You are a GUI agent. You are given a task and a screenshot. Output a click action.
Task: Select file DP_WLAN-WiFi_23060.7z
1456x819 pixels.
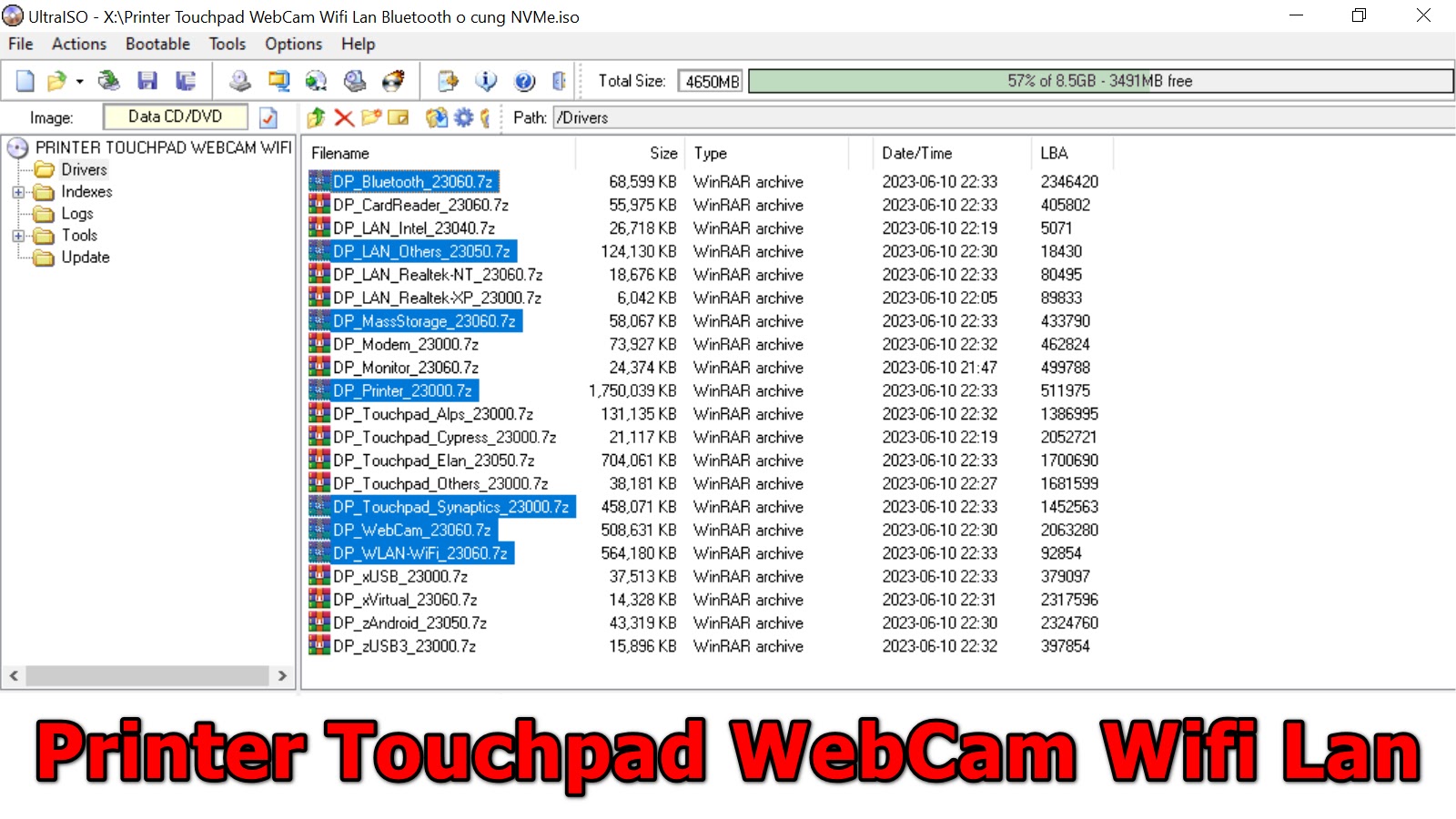[x=420, y=553]
